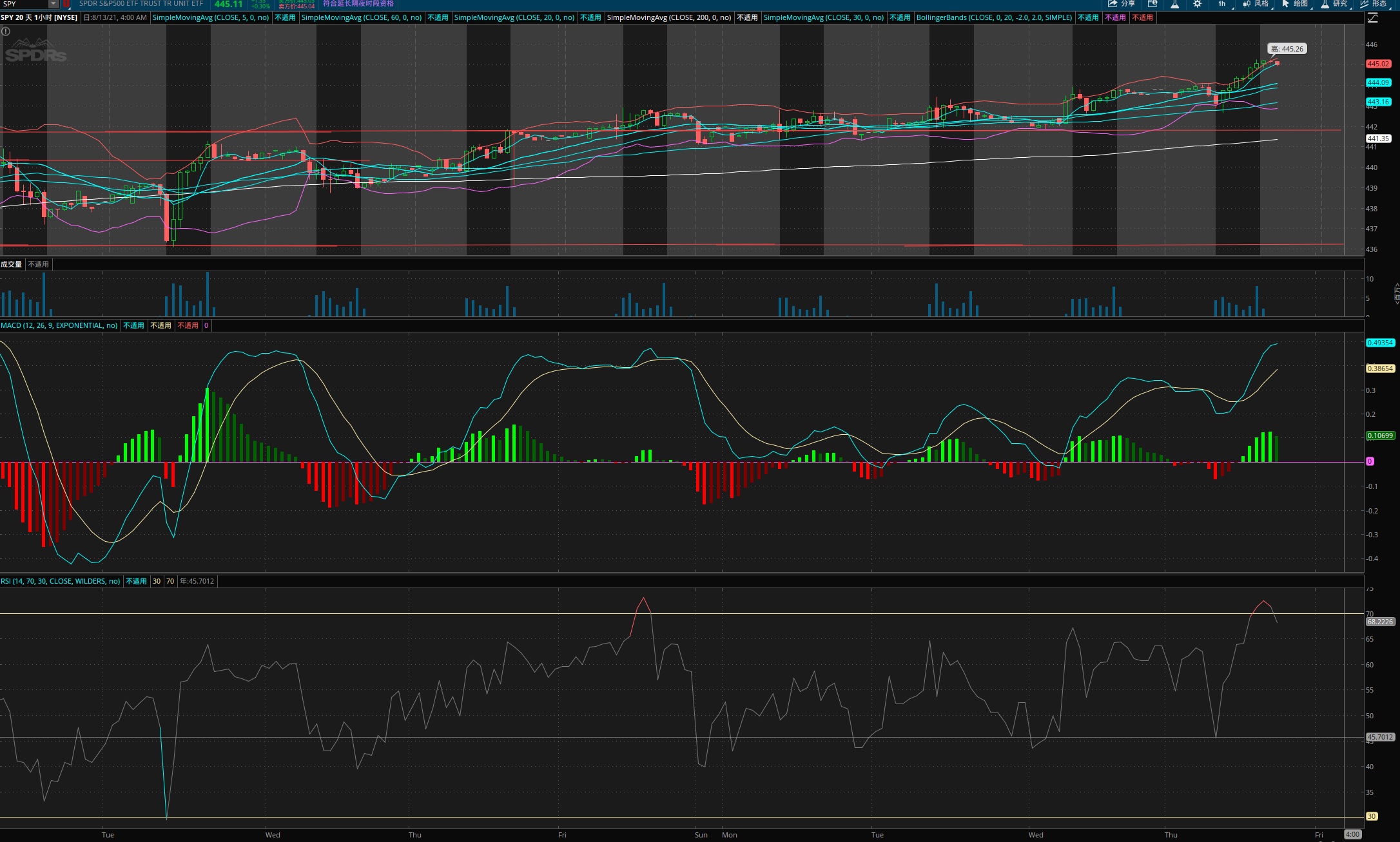
Task: Click the 4:00 time marker at bottom right
Action: pyautogui.click(x=1352, y=834)
